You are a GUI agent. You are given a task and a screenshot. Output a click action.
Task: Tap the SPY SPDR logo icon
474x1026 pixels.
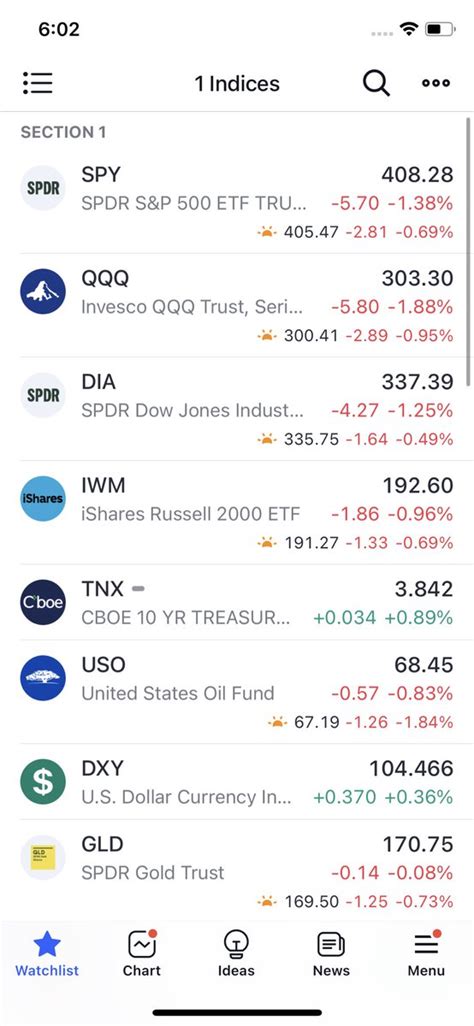tap(43, 188)
